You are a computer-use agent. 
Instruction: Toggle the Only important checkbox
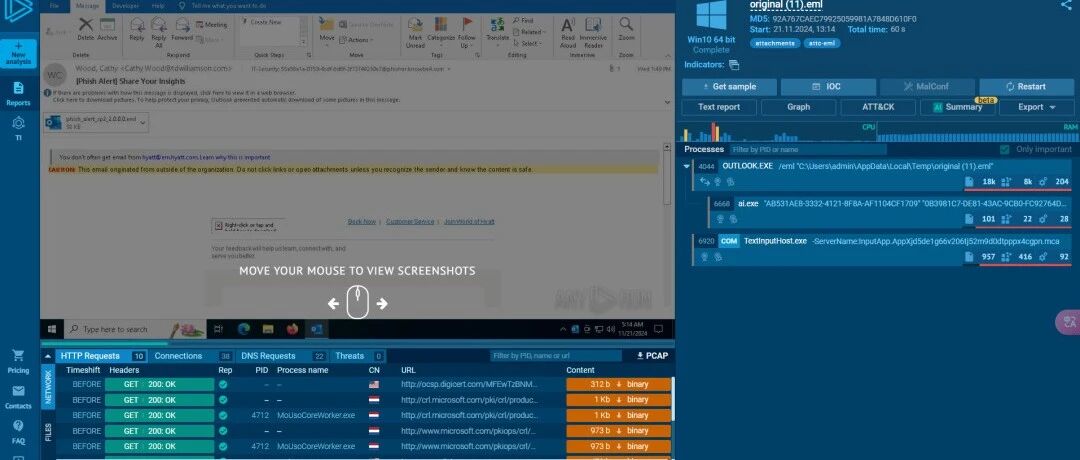1004,149
